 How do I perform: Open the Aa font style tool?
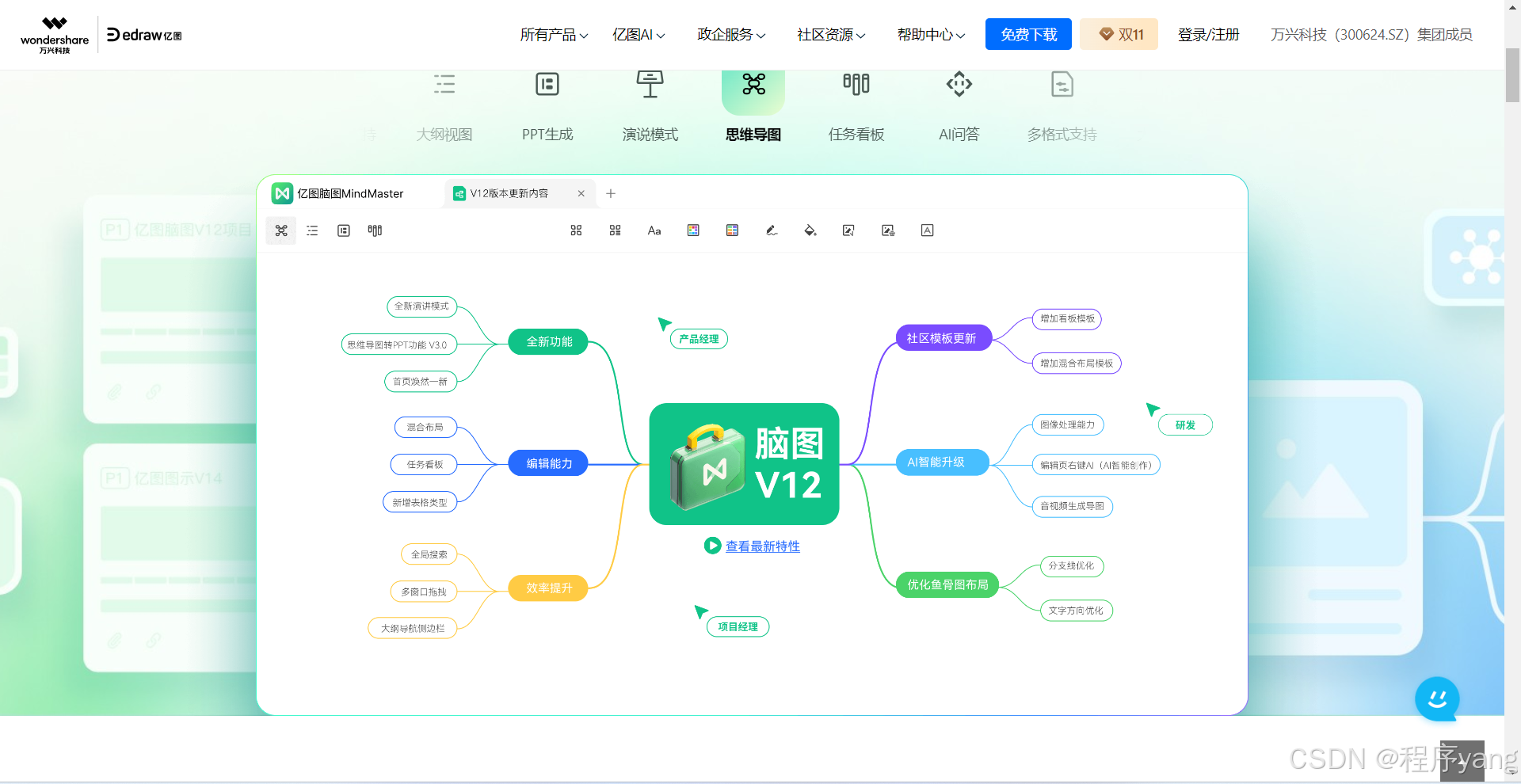pyautogui.click(x=654, y=230)
